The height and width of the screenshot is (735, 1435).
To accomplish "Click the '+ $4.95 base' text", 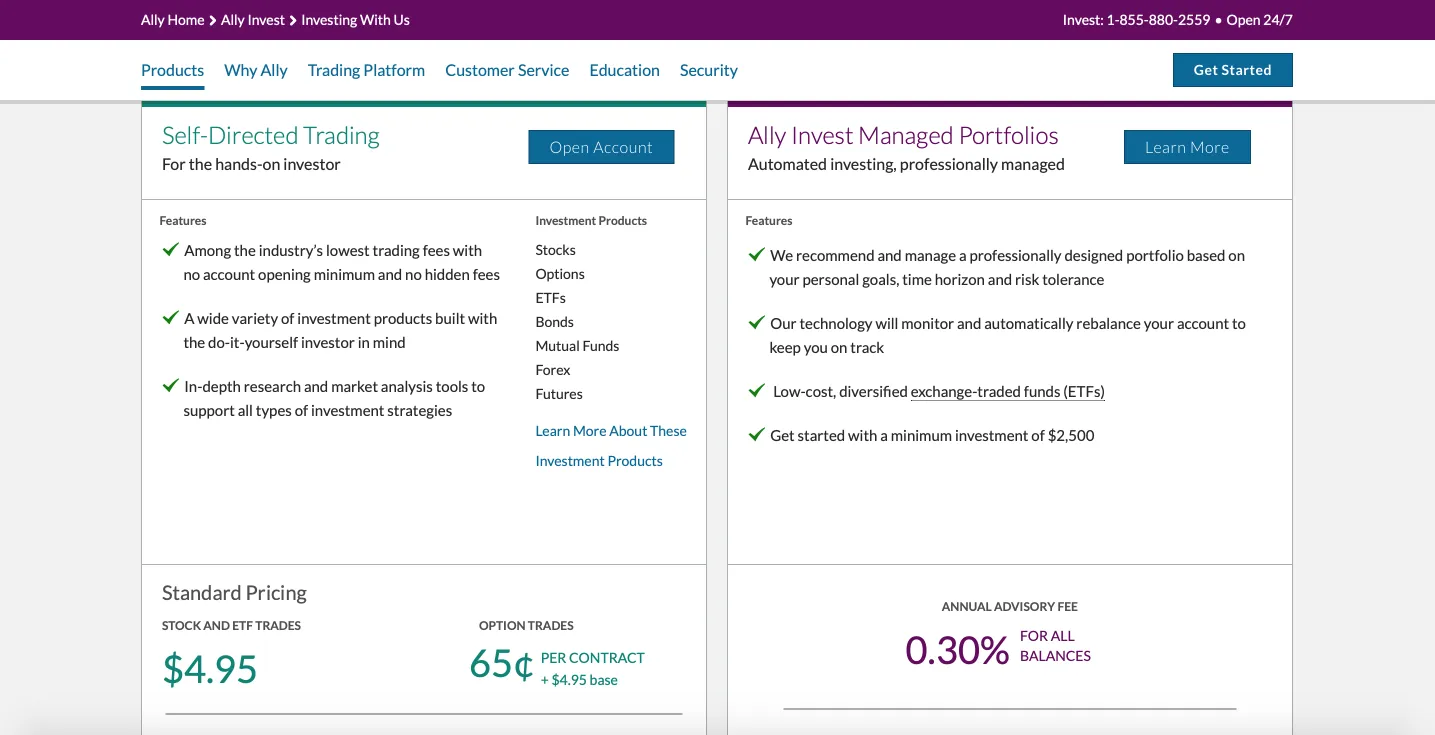I will 579,680.
